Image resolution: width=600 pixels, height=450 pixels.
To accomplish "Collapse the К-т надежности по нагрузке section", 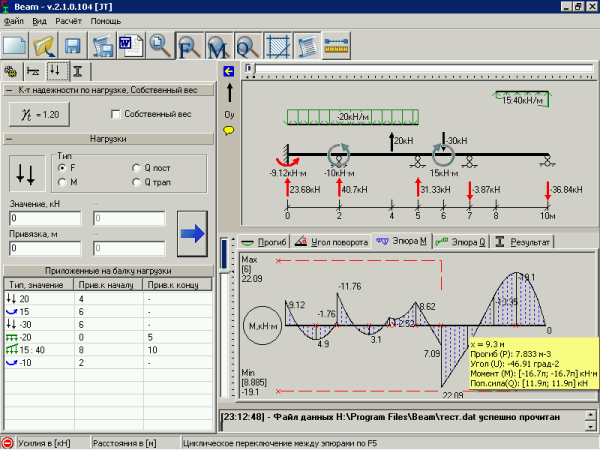I will click(x=9, y=90).
